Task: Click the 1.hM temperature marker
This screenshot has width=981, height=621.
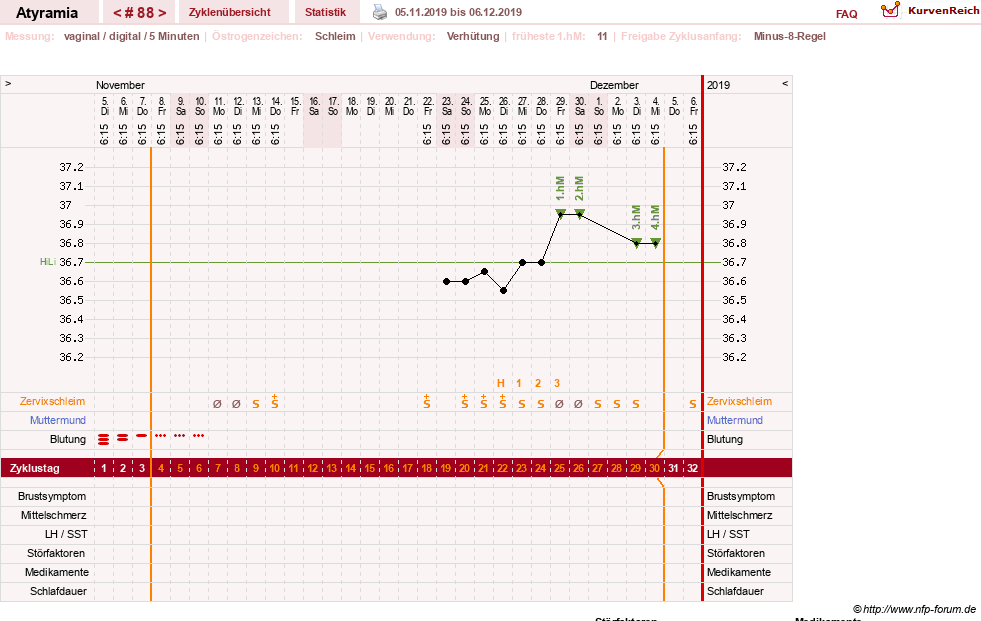Action: click(x=561, y=213)
